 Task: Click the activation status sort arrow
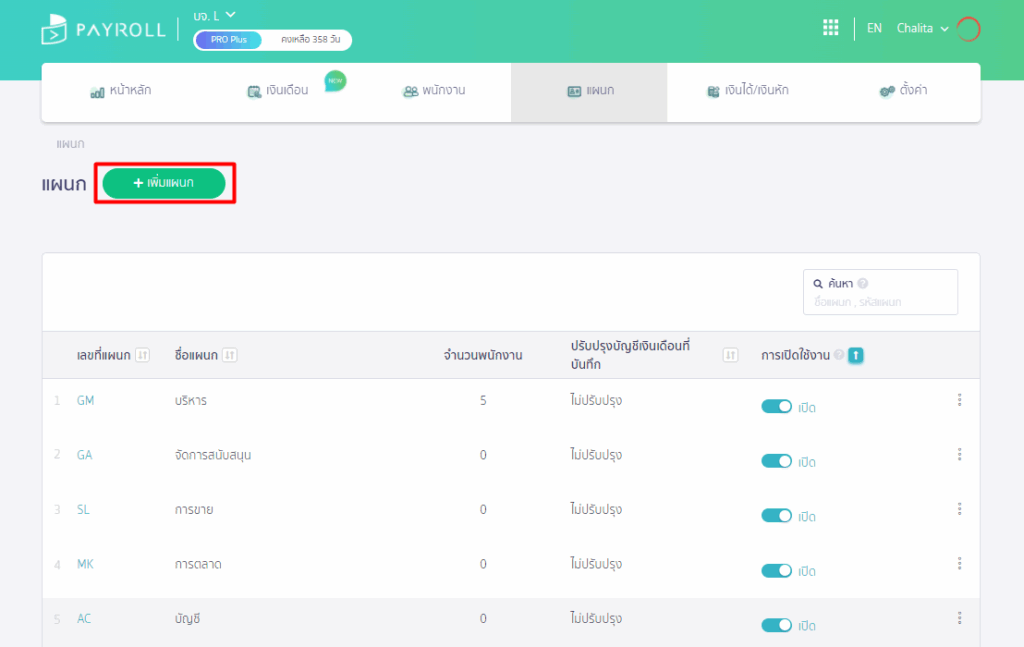856,355
